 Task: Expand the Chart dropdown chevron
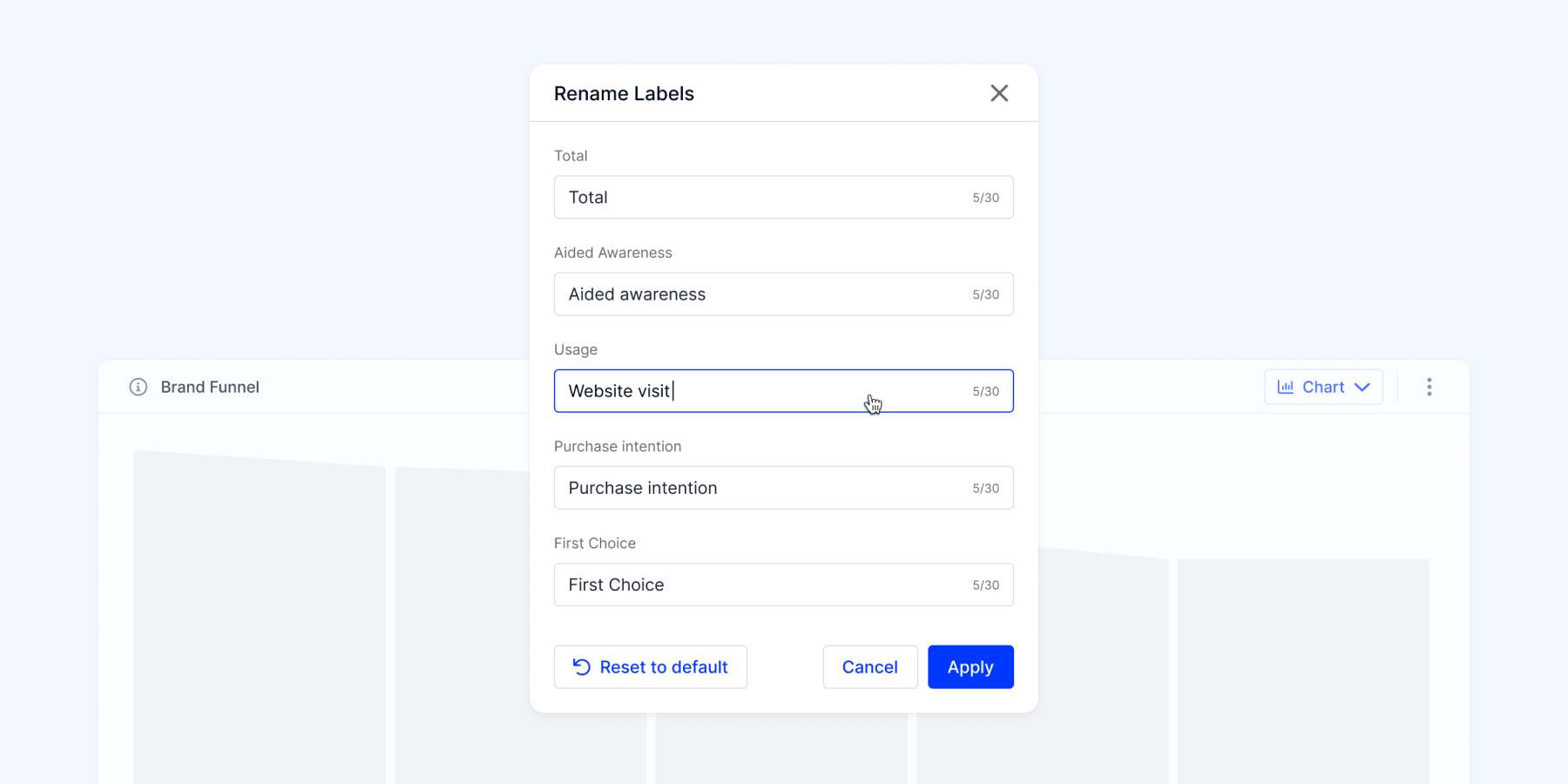1362,387
